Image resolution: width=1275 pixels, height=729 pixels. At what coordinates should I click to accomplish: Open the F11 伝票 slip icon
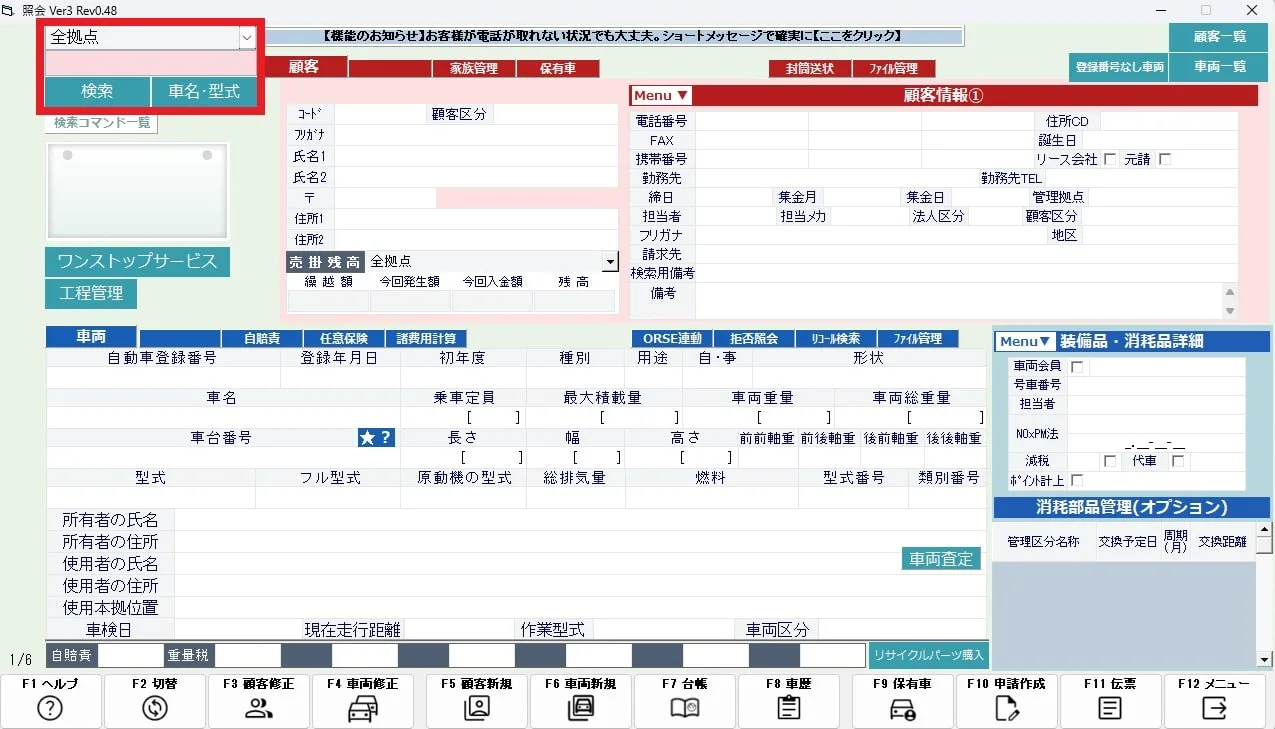(x=1109, y=708)
